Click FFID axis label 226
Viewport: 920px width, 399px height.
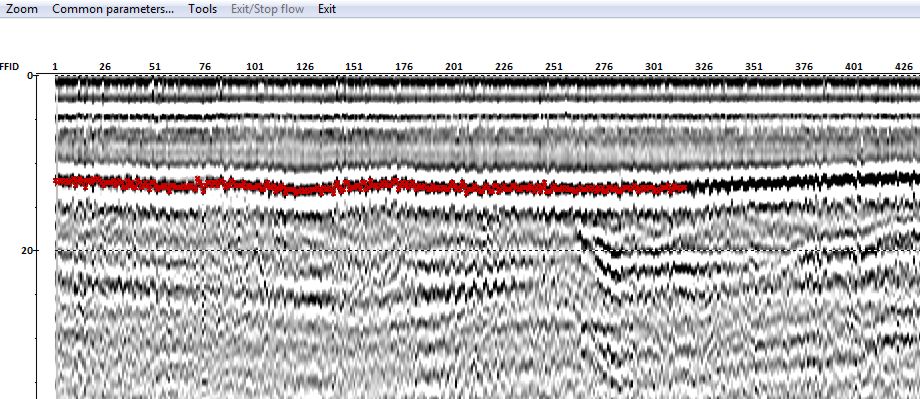[x=504, y=67]
